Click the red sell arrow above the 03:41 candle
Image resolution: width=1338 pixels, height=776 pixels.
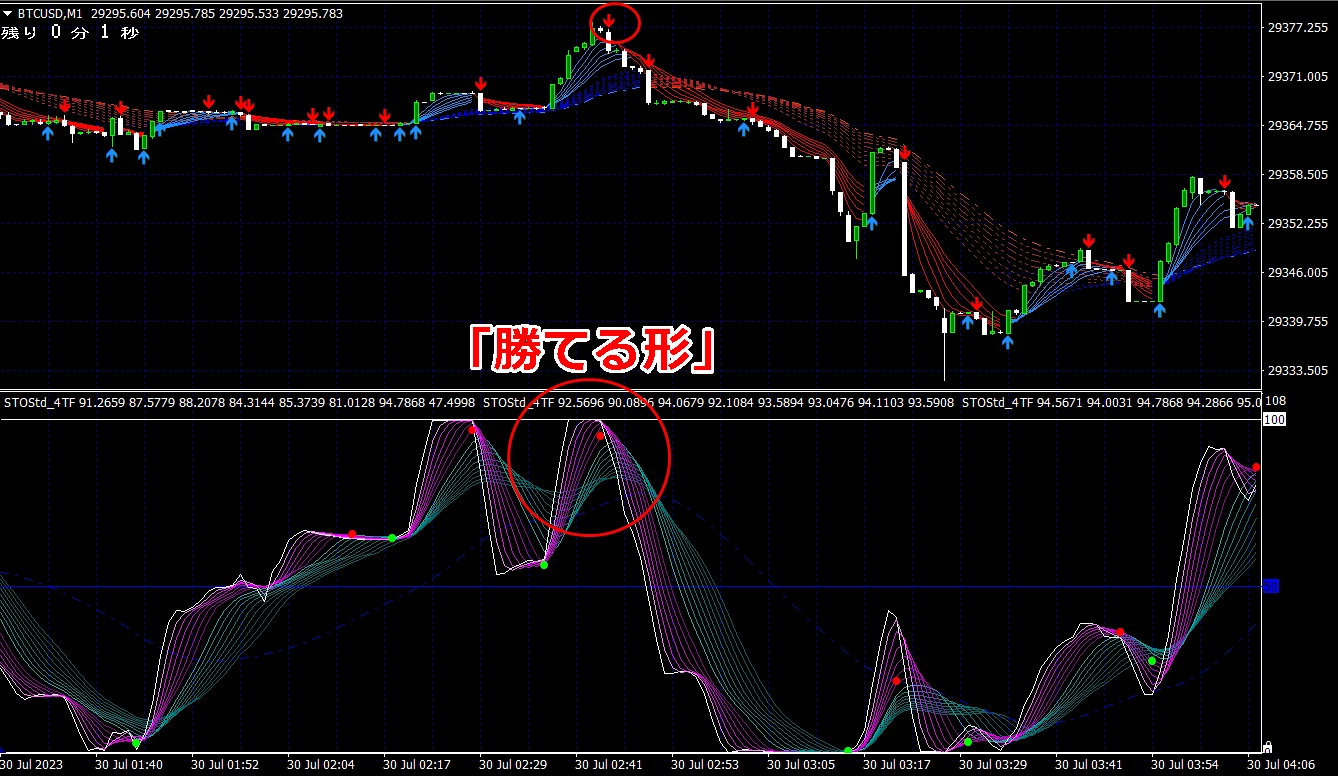tap(1128, 261)
